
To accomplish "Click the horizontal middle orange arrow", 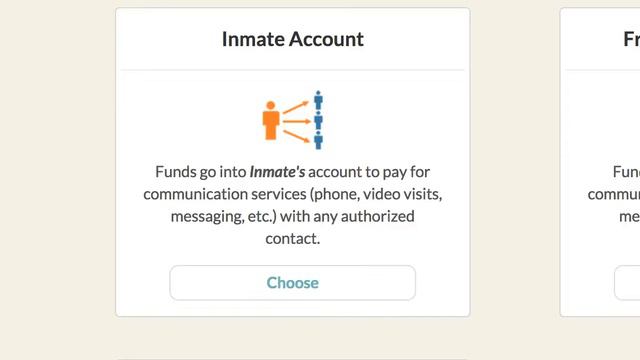I will pos(296,121).
